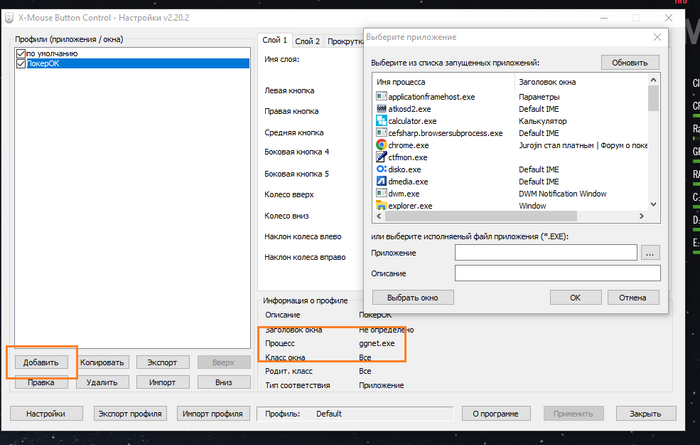Click the Закрыть button
Screen dimensions: 700x445
click(646, 414)
